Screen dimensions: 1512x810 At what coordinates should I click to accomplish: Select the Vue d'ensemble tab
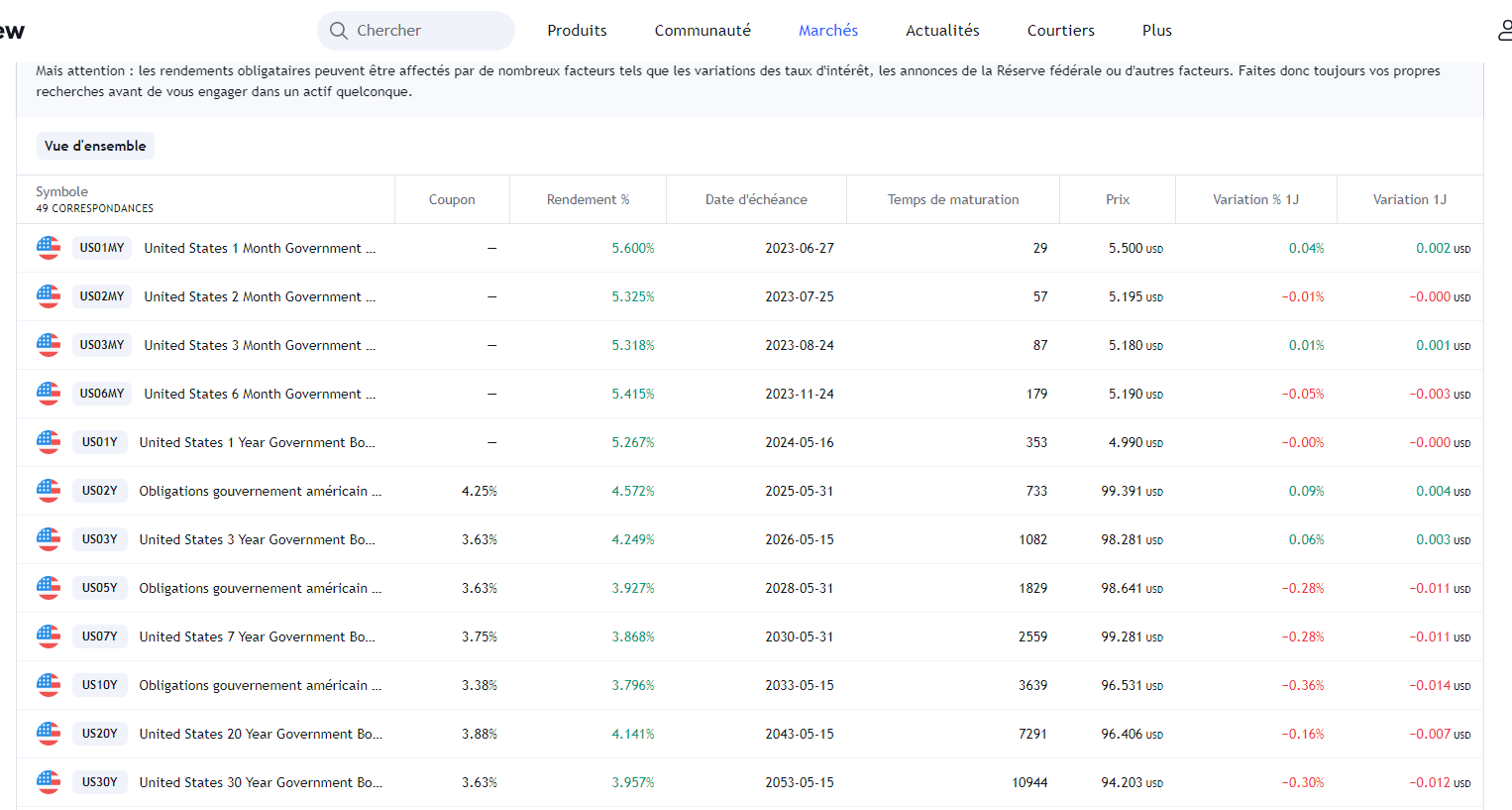tap(95, 146)
